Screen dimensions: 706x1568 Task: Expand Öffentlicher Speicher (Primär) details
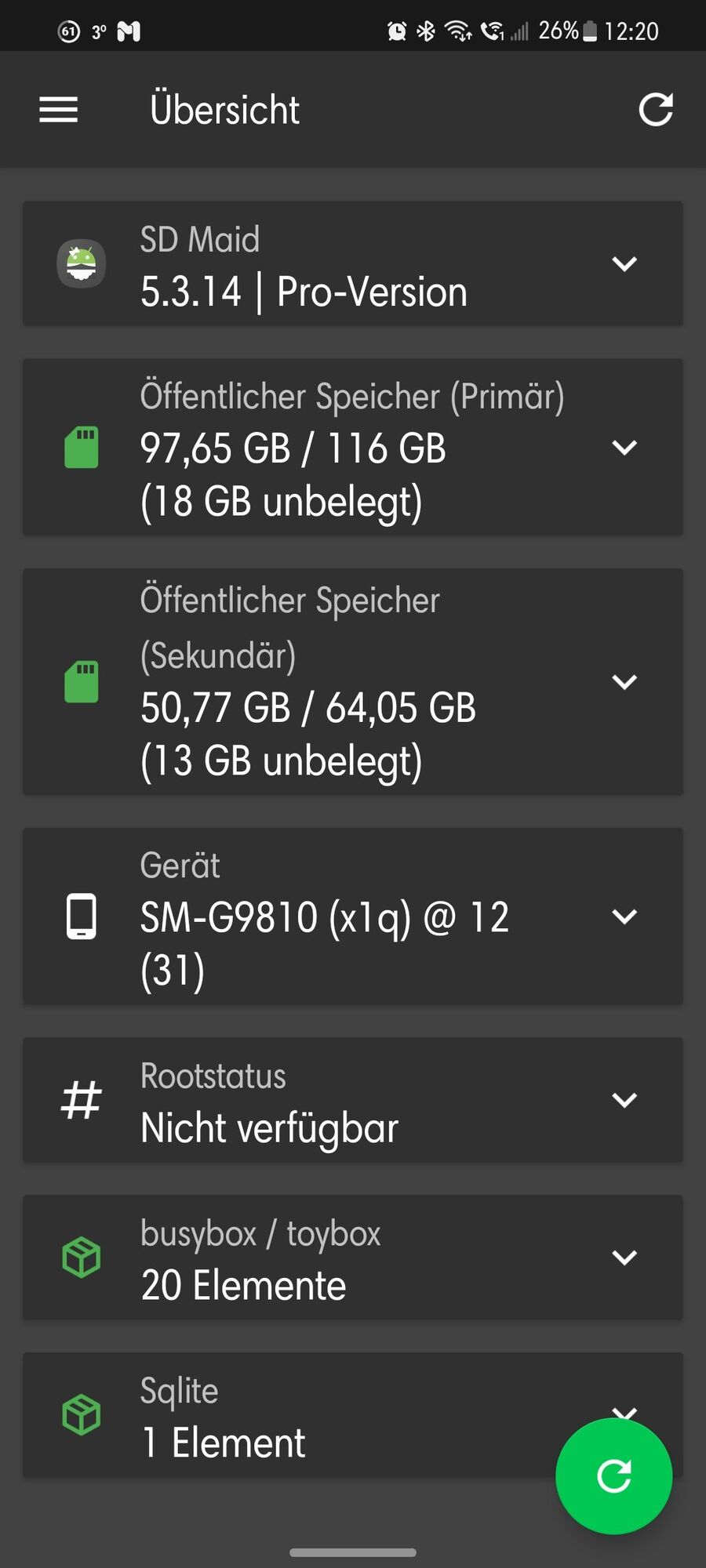pos(624,448)
